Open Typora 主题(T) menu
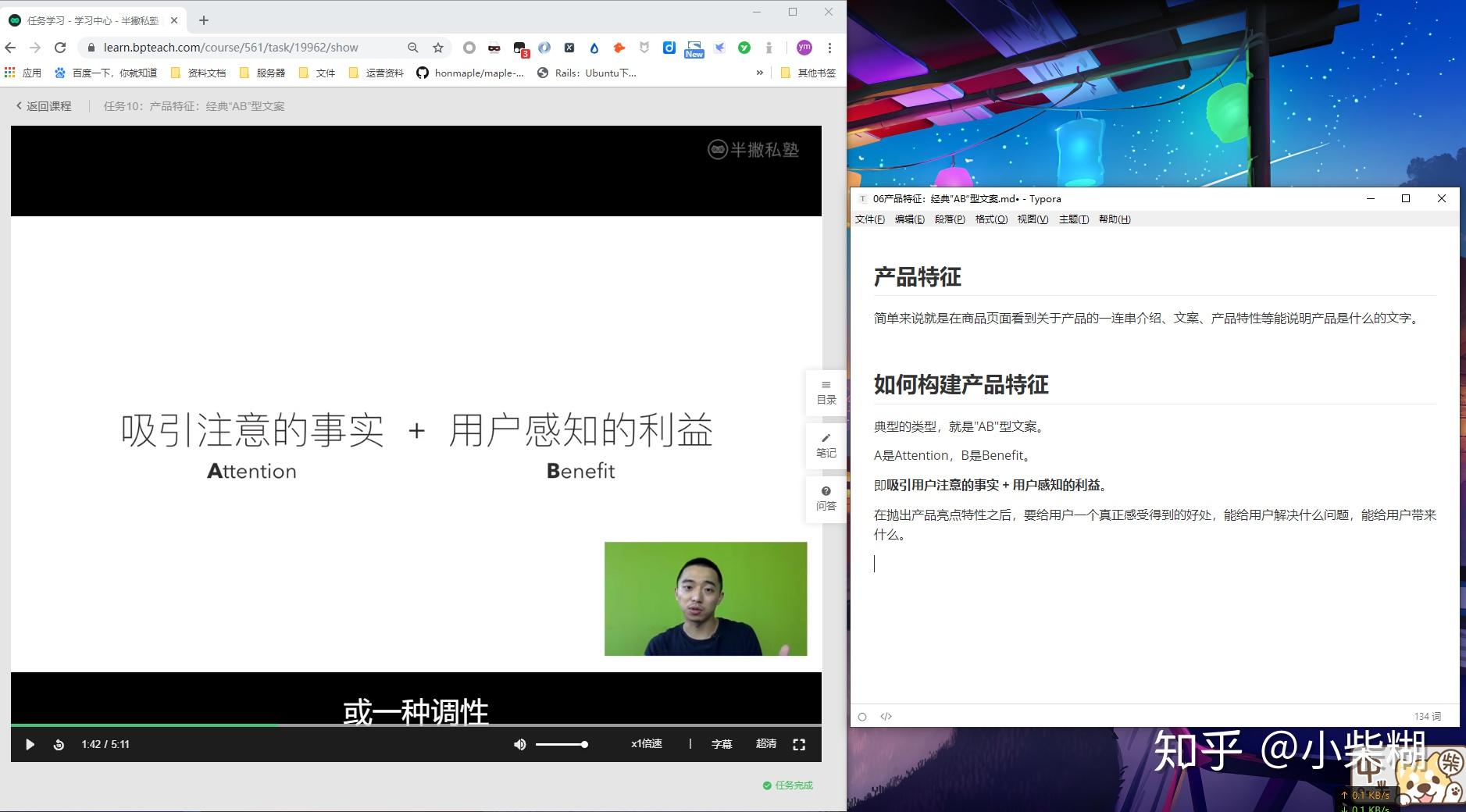The width and height of the screenshot is (1466, 812). (1074, 219)
